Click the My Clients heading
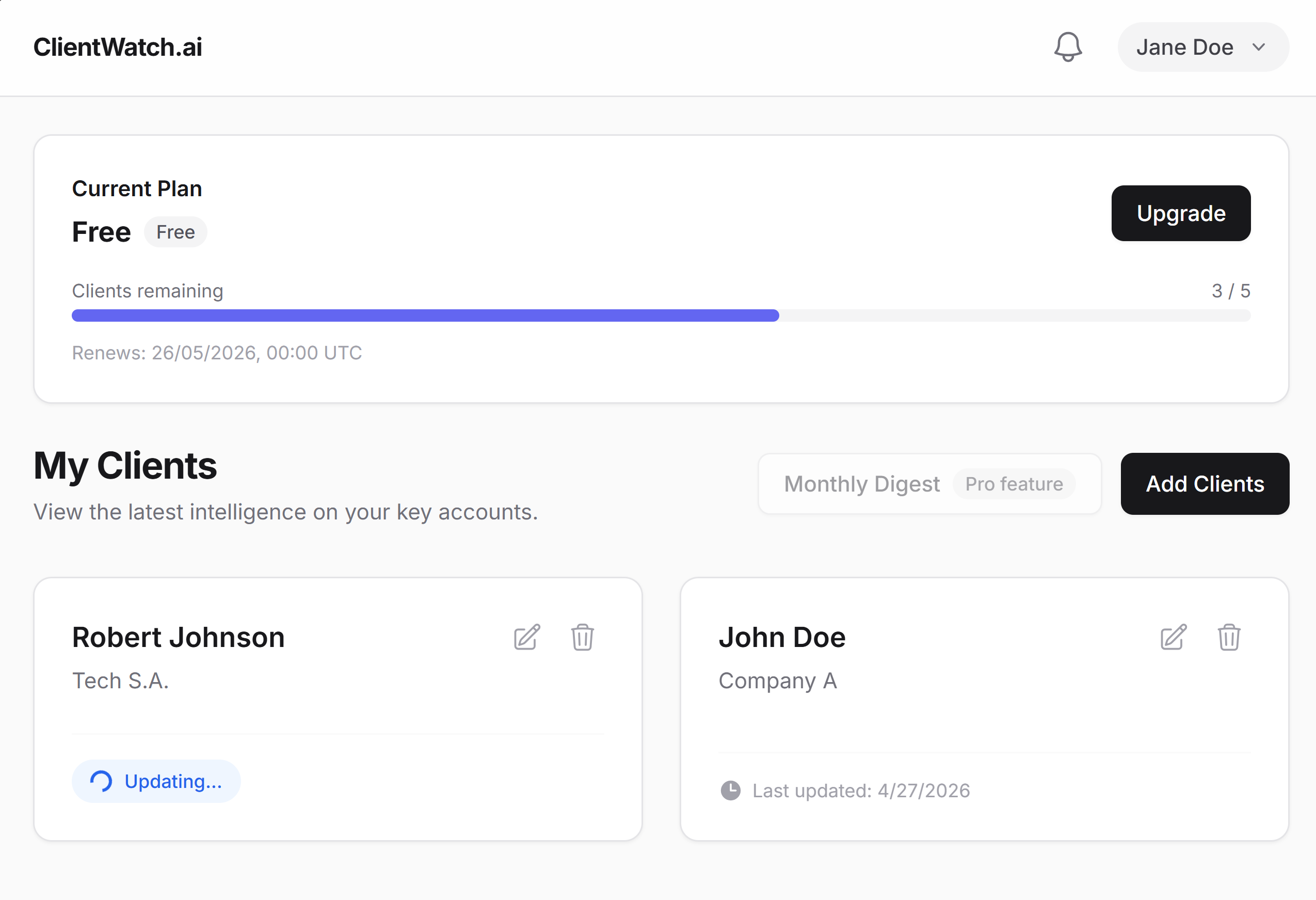 [125, 466]
